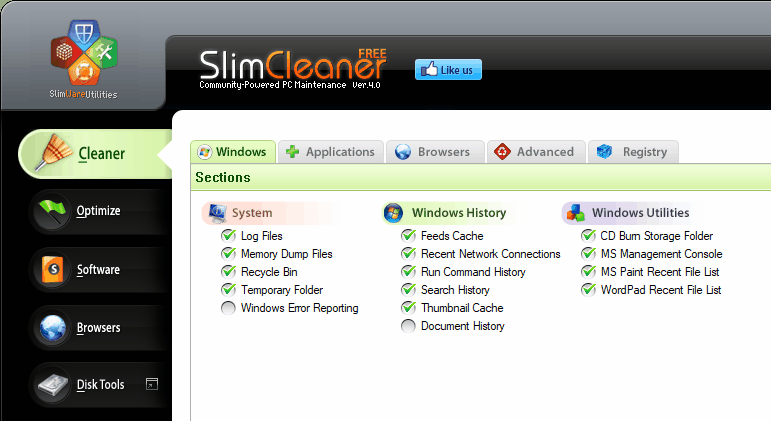The width and height of the screenshot is (771, 421).
Task: Toggle the Recycle Bin checkbox
Action: click(229, 271)
